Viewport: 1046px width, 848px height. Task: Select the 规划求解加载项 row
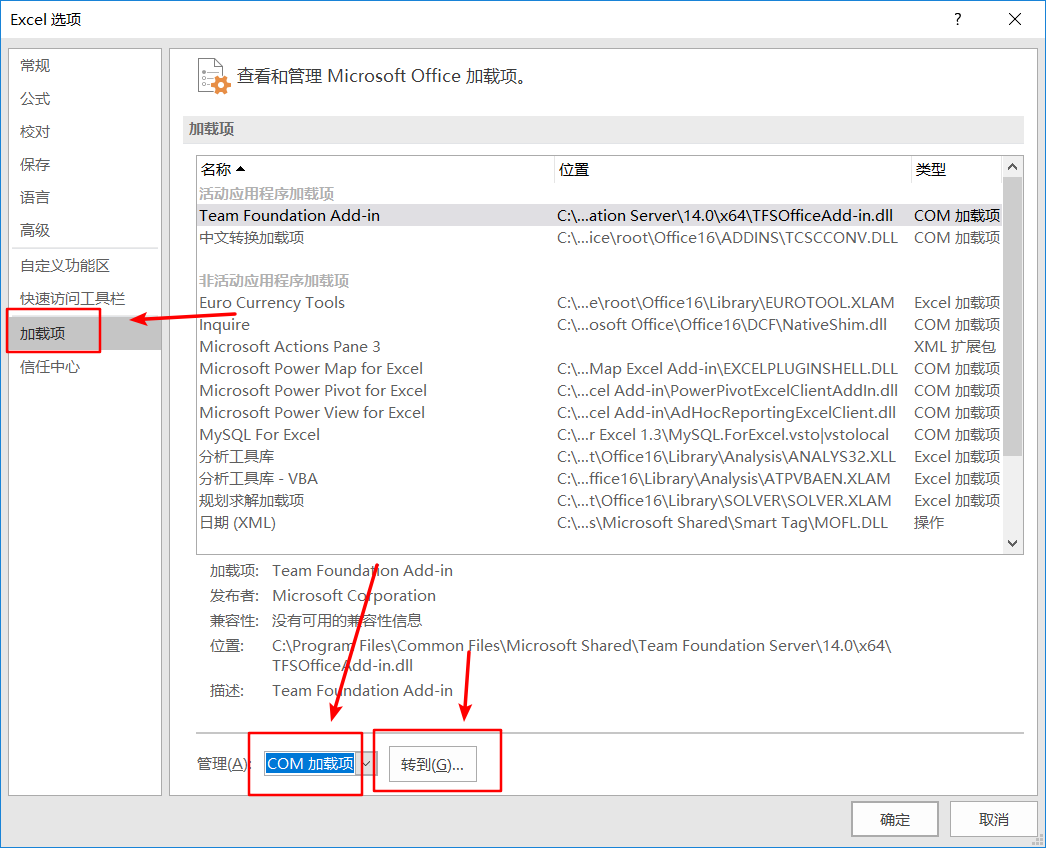point(599,501)
